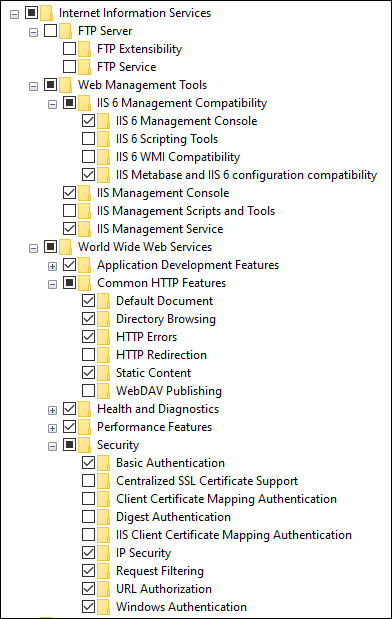Click the Application Development Features folder icon

[84, 265]
